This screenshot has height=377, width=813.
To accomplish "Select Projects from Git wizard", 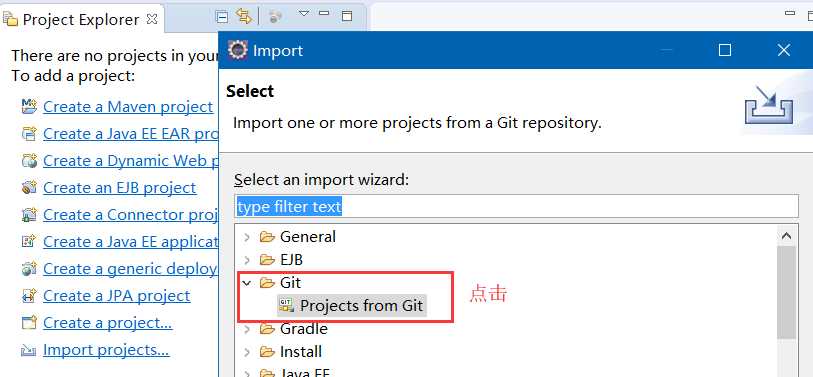I will (352, 305).
